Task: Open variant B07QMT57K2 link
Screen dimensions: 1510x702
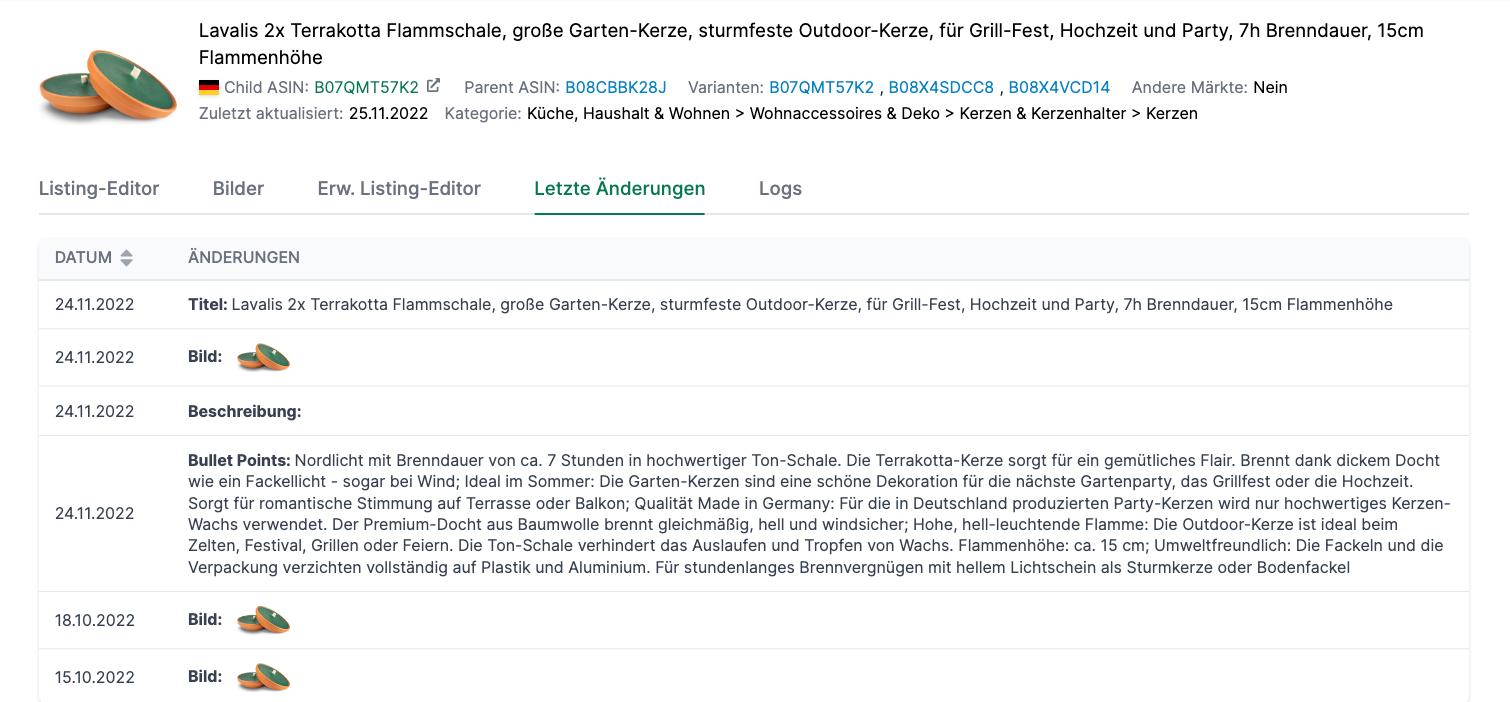Action: click(x=821, y=88)
